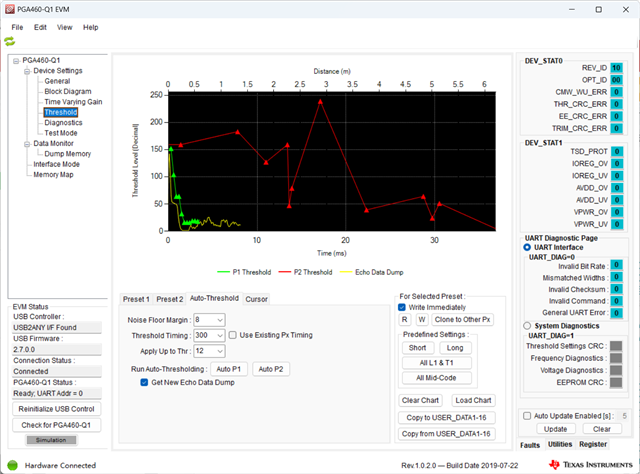The width and height of the screenshot is (640, 474).
Task: Open the Register tab
Action: point(593,444)
